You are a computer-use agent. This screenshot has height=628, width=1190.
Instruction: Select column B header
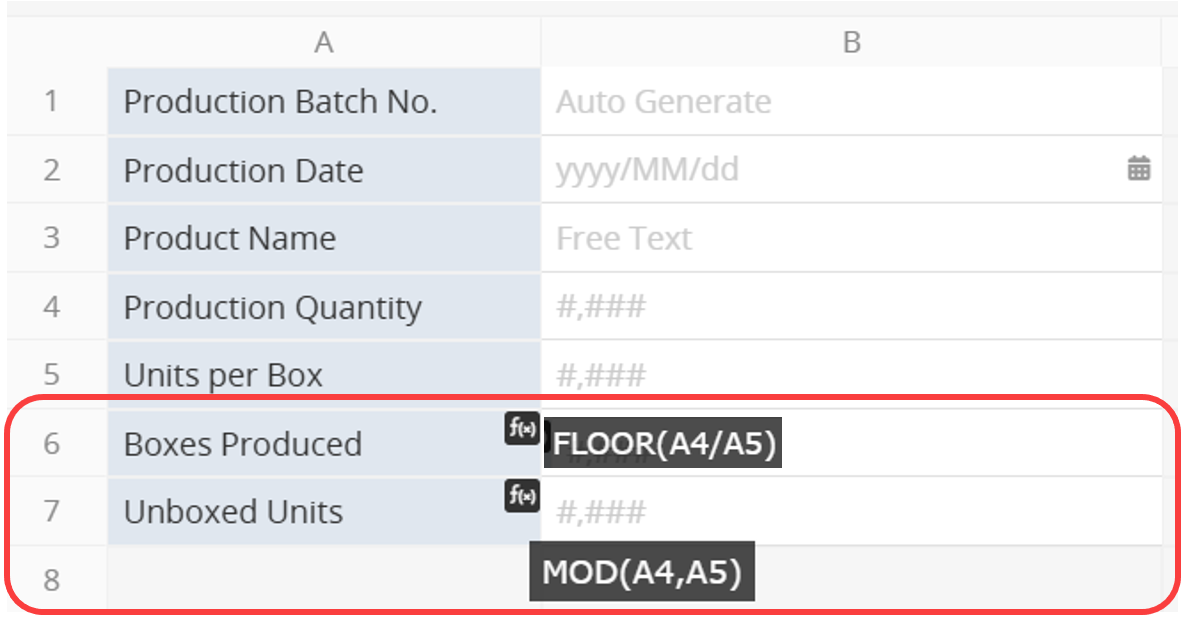pyautogui.click(x=851, y=42)
